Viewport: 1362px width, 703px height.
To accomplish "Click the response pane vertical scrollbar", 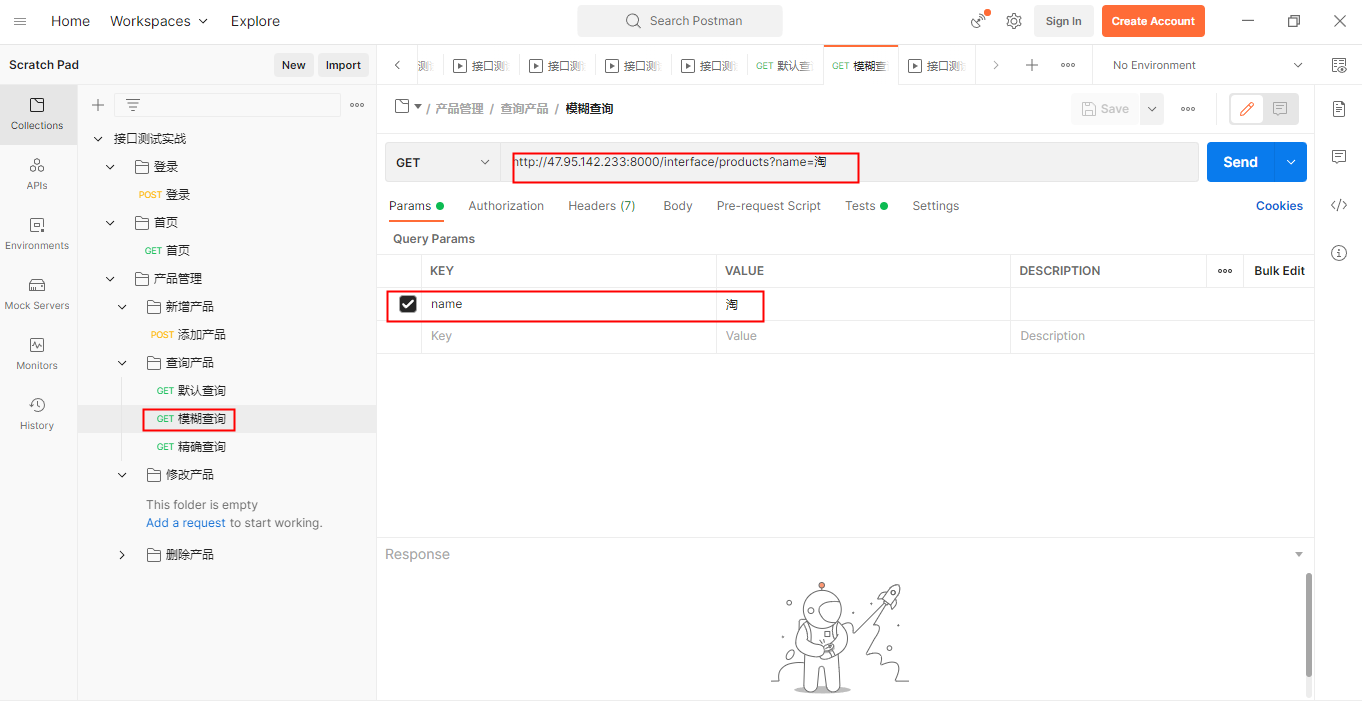I will [x=1308, y=625].
